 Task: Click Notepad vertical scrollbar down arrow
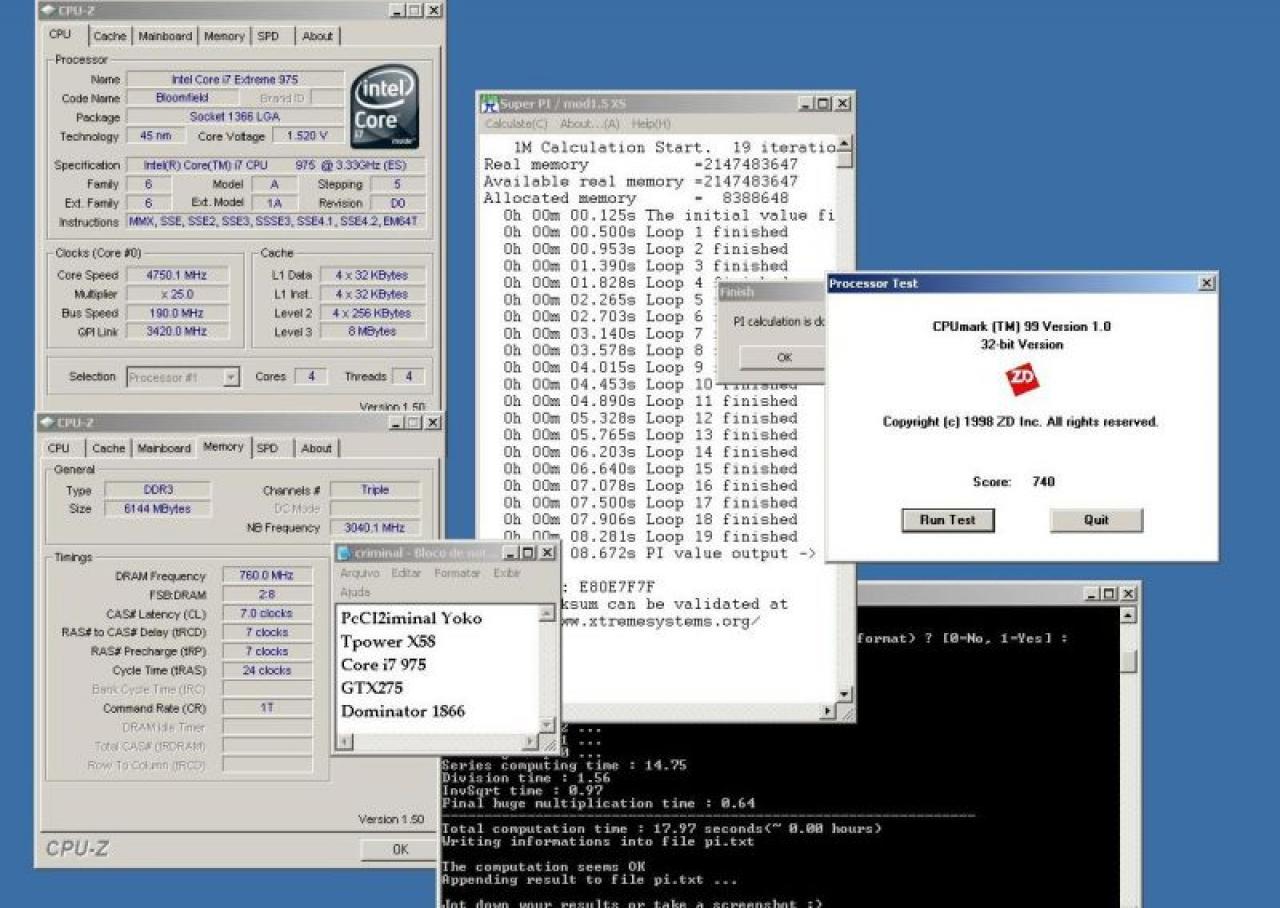point(547,725)
